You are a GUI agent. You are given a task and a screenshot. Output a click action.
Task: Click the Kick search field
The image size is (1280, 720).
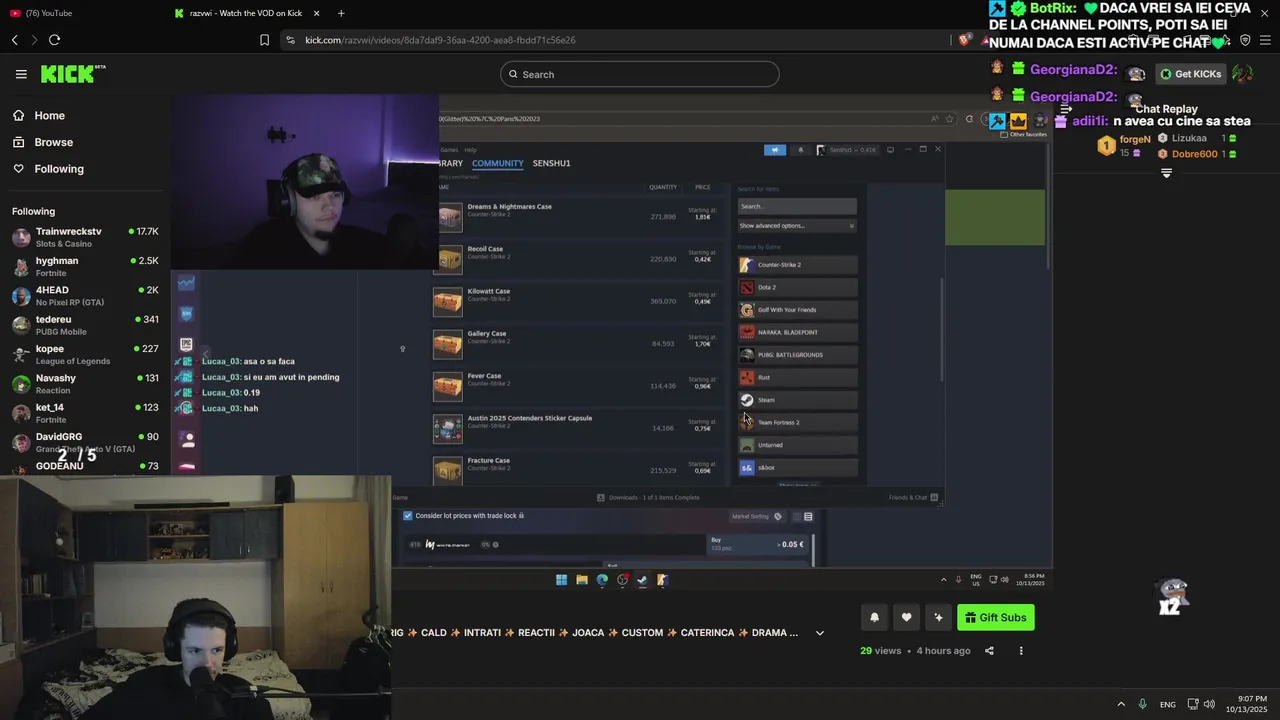[640, 74]
